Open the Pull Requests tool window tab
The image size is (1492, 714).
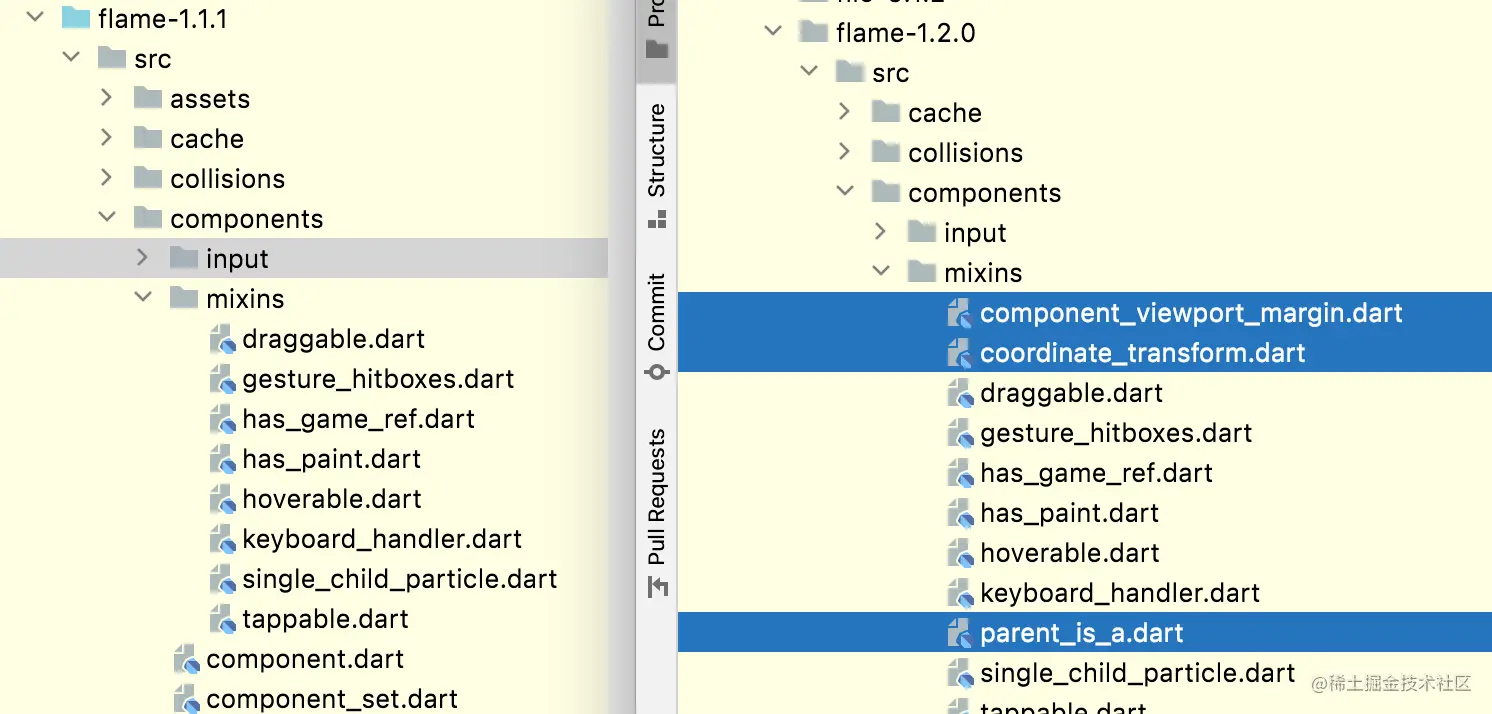pos(656,512)
